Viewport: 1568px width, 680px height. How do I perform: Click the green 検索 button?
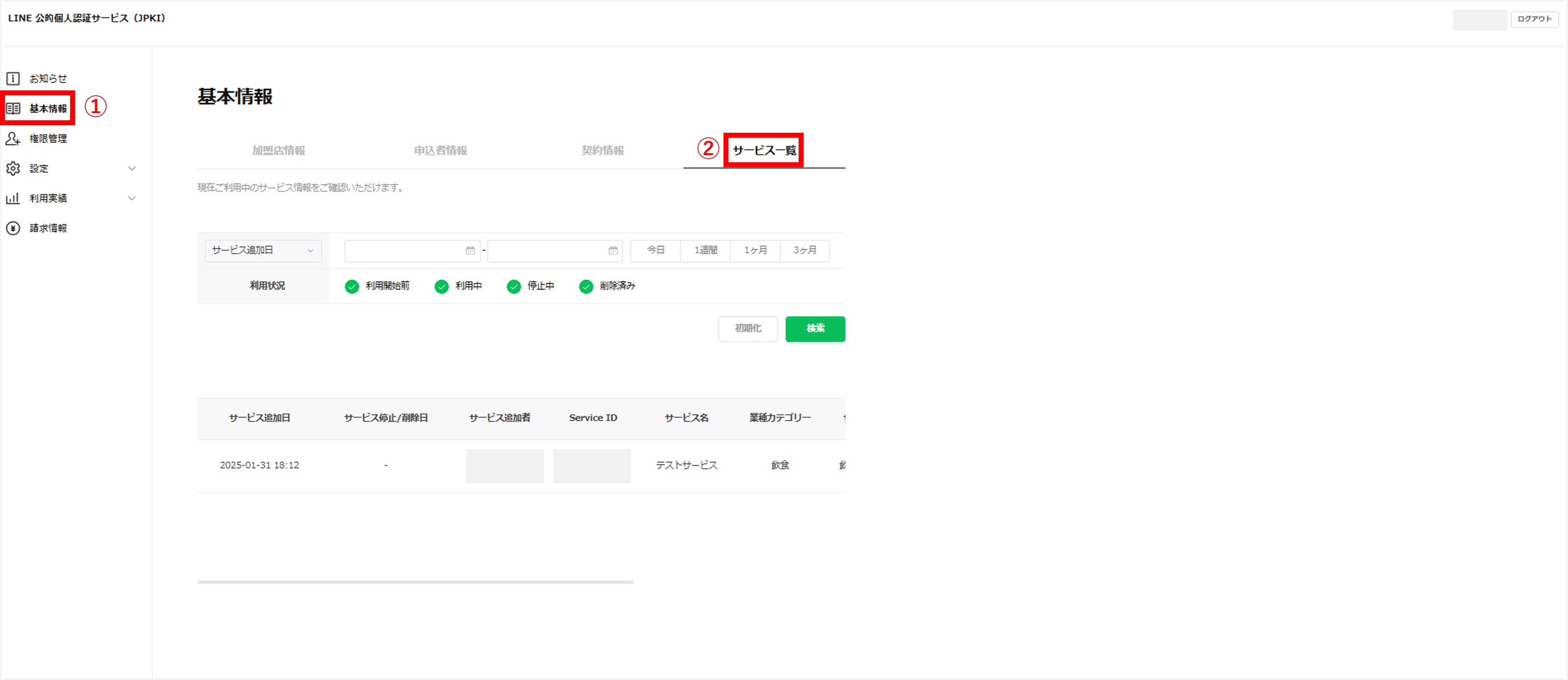coord(815,329)
